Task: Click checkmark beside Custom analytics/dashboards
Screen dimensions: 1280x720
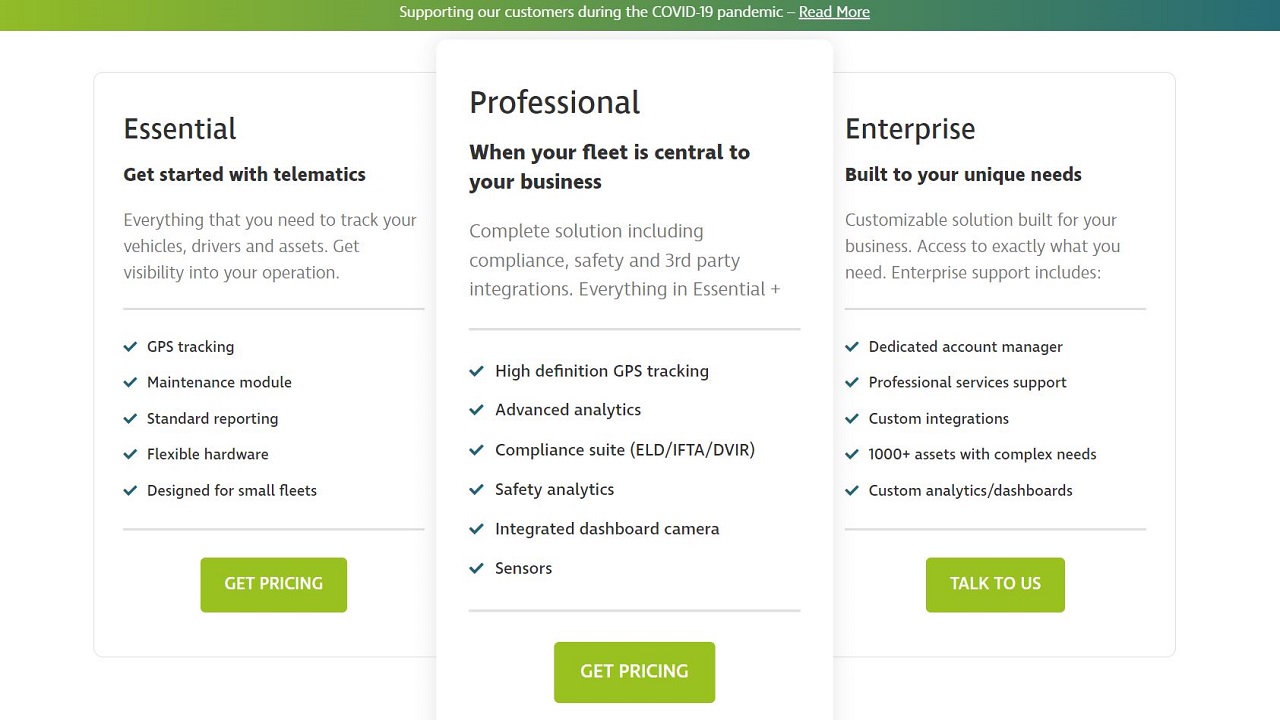Action: (x=852, y=490)
